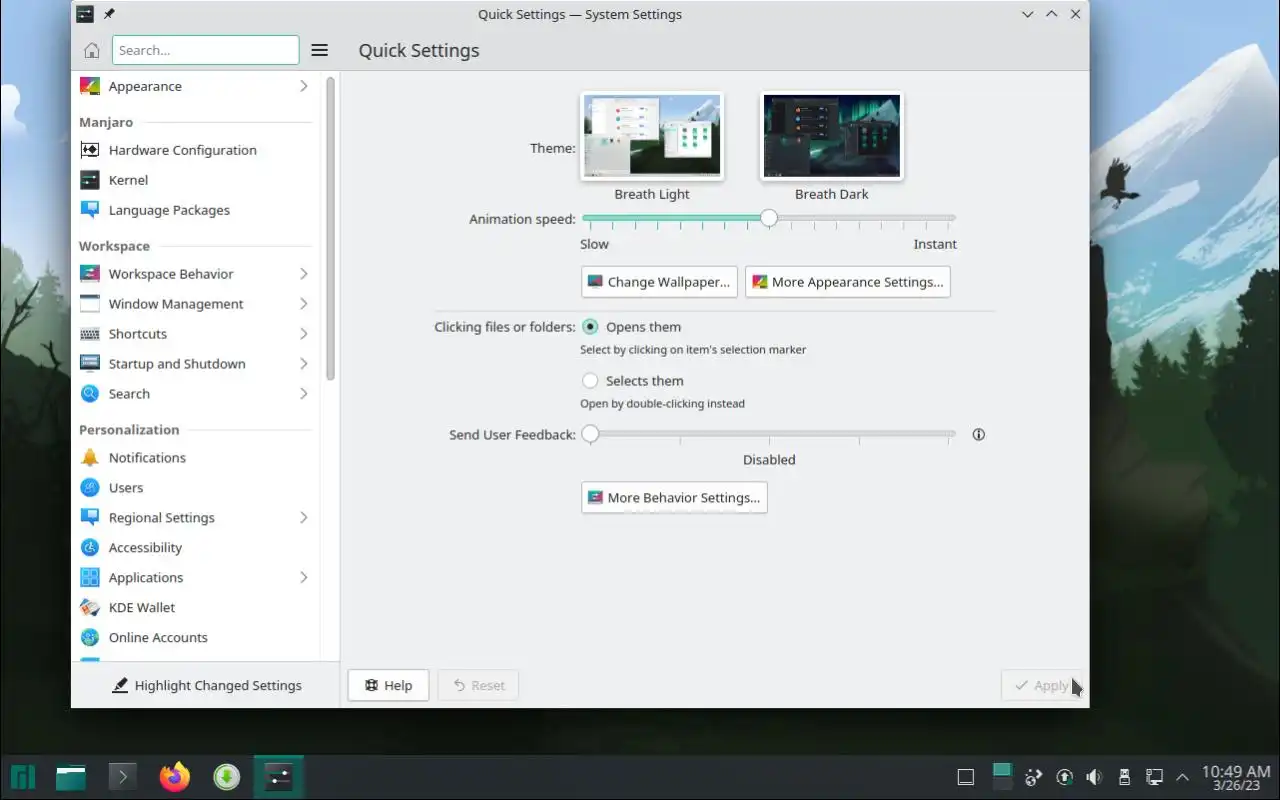Show hidden system tray icons arrow
Screen dimensions: 1280x800
click(1182, 777)
